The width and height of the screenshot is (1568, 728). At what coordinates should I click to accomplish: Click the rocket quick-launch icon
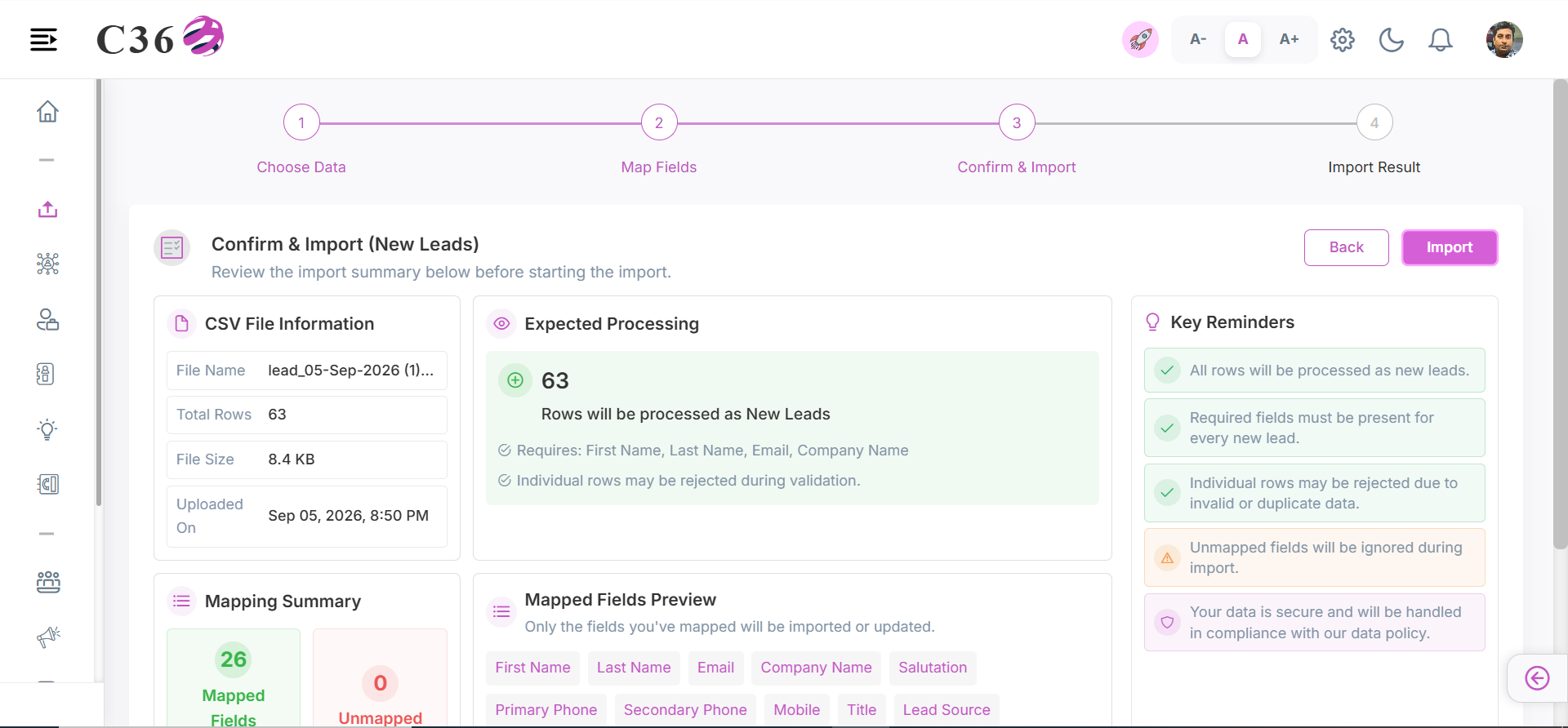click(x=1140, y=39)
